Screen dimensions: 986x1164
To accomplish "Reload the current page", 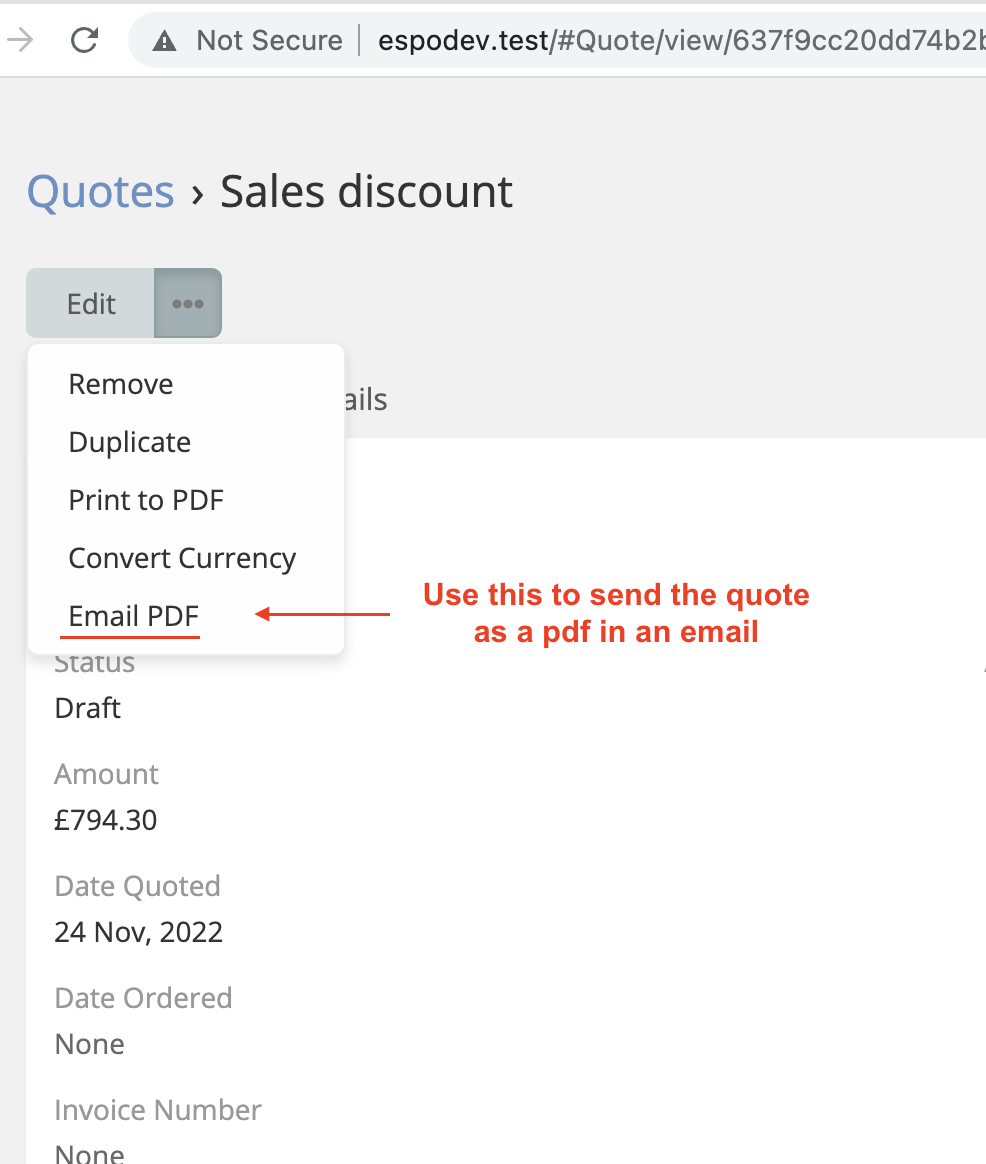I will [84, 40].
